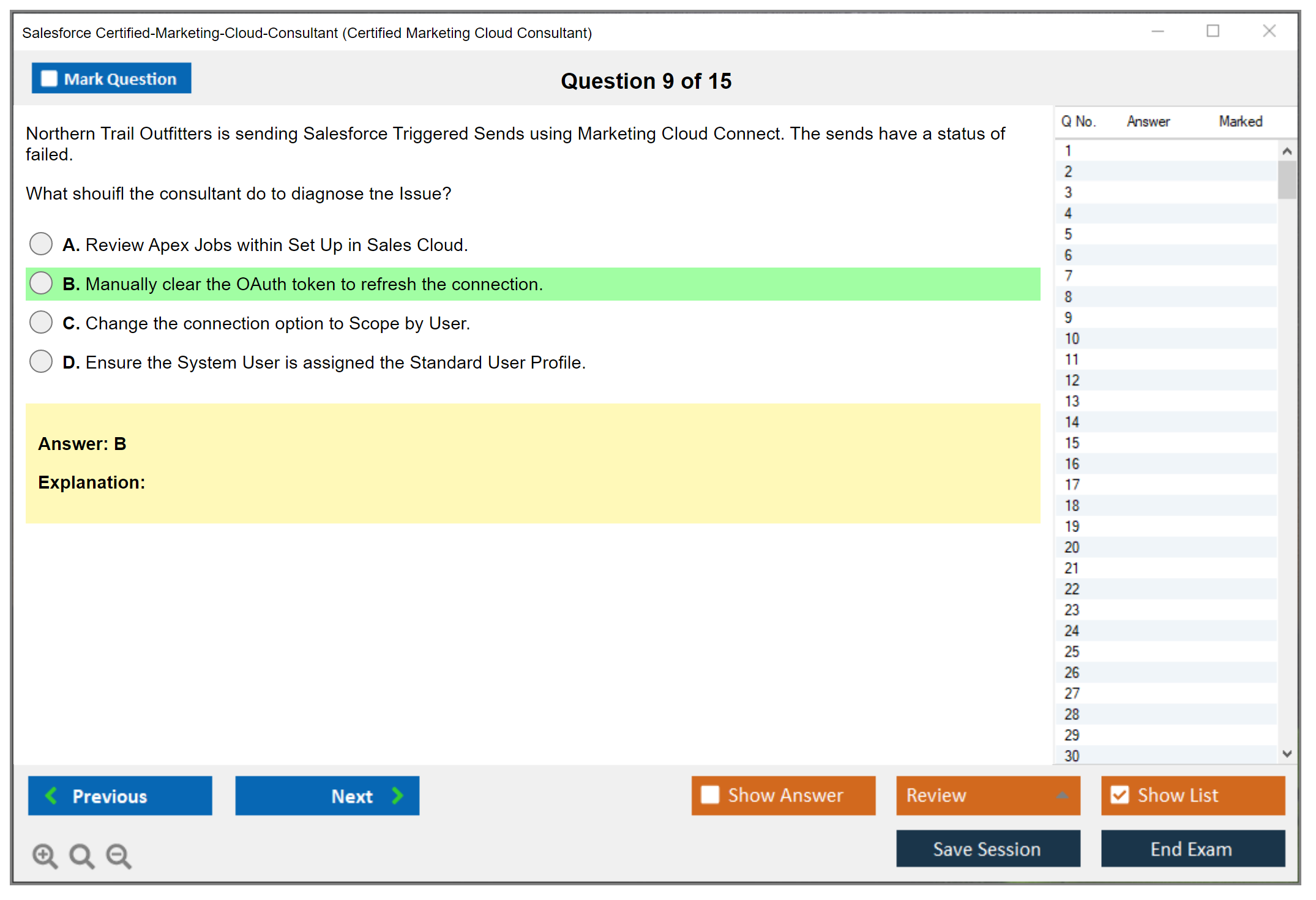Image resolution: width=1316 pixels, height=900 pixels.
Task: Open the Review dropdown menu
Action: pyautogui.click(x=1062, y=795)
